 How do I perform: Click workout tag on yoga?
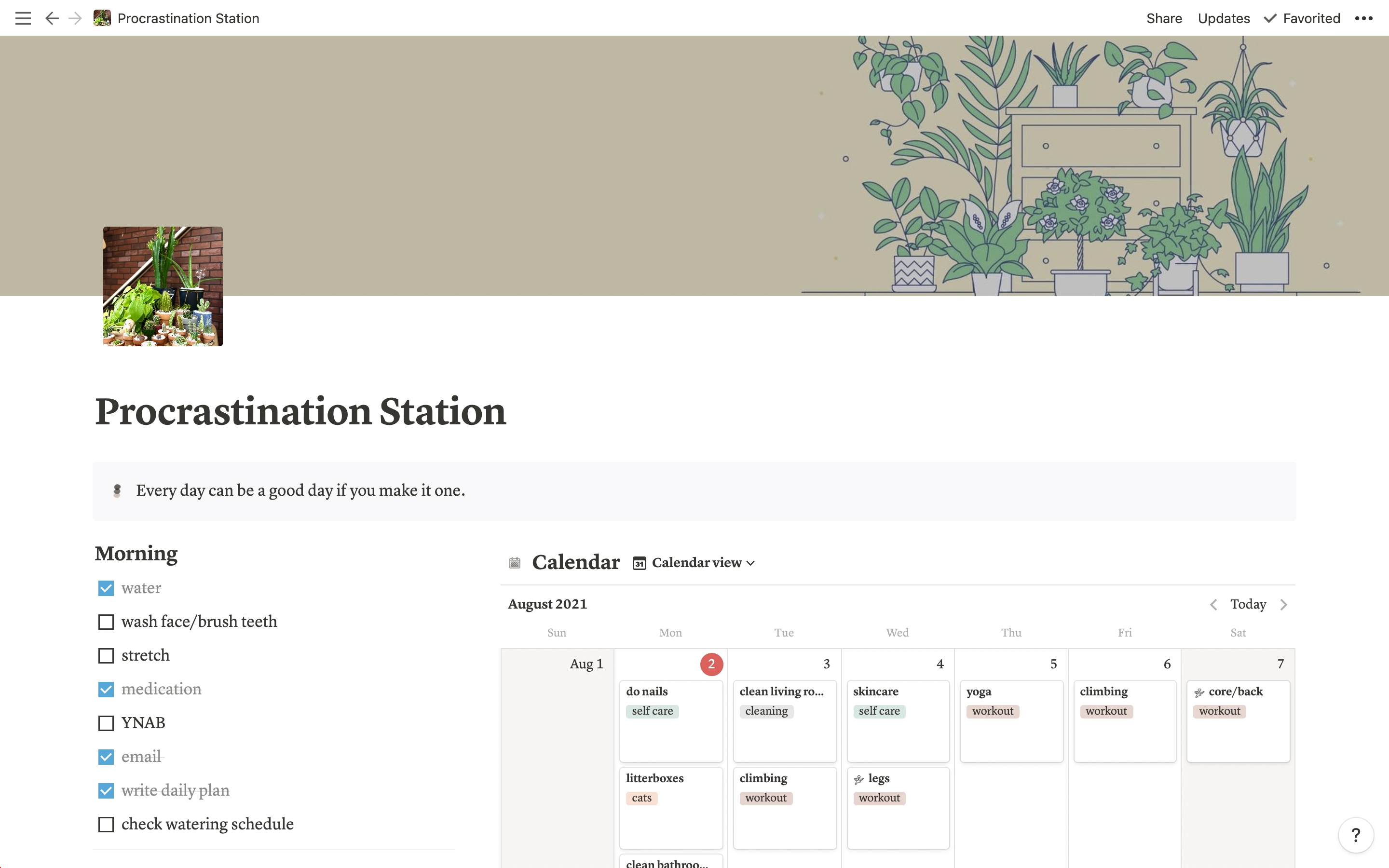click(x=993, y=711)
